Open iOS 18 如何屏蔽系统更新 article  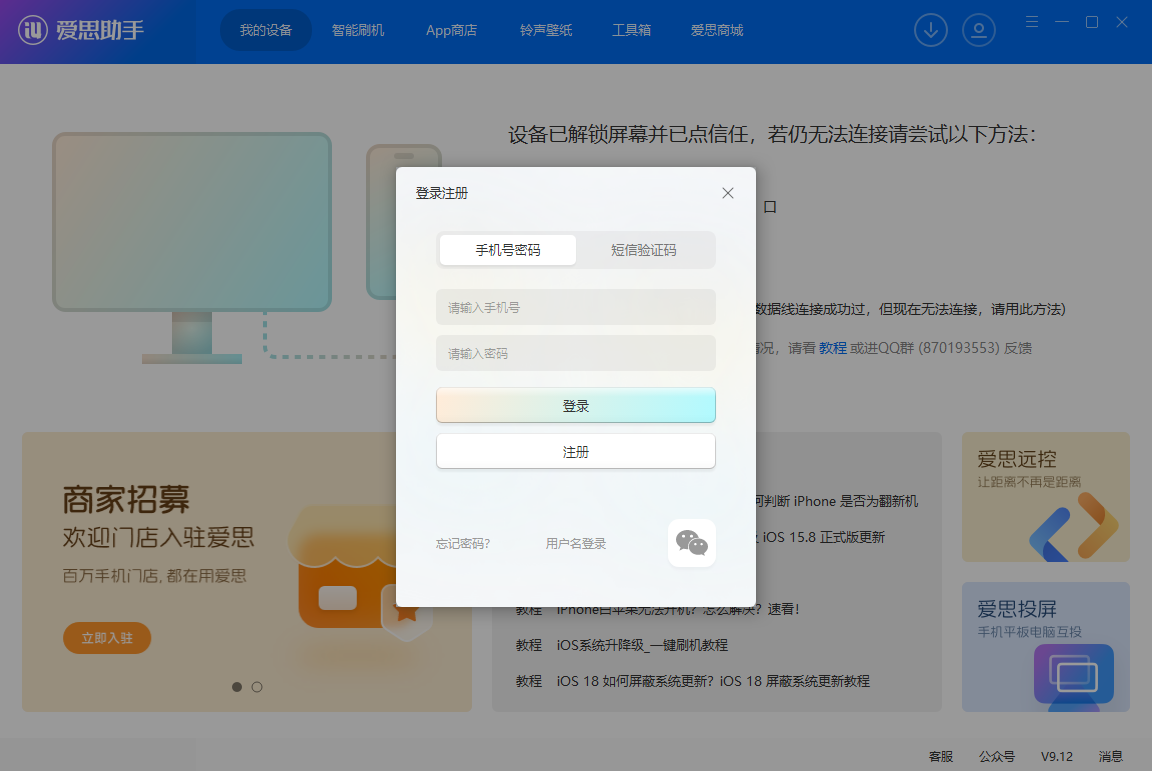[713, 681]
